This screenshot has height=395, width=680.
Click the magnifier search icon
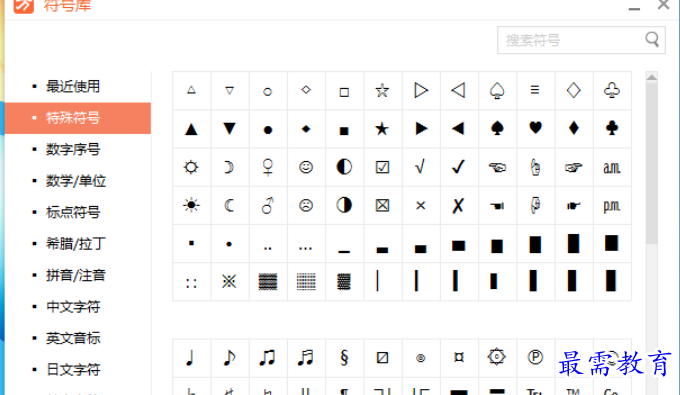point(653,39)
